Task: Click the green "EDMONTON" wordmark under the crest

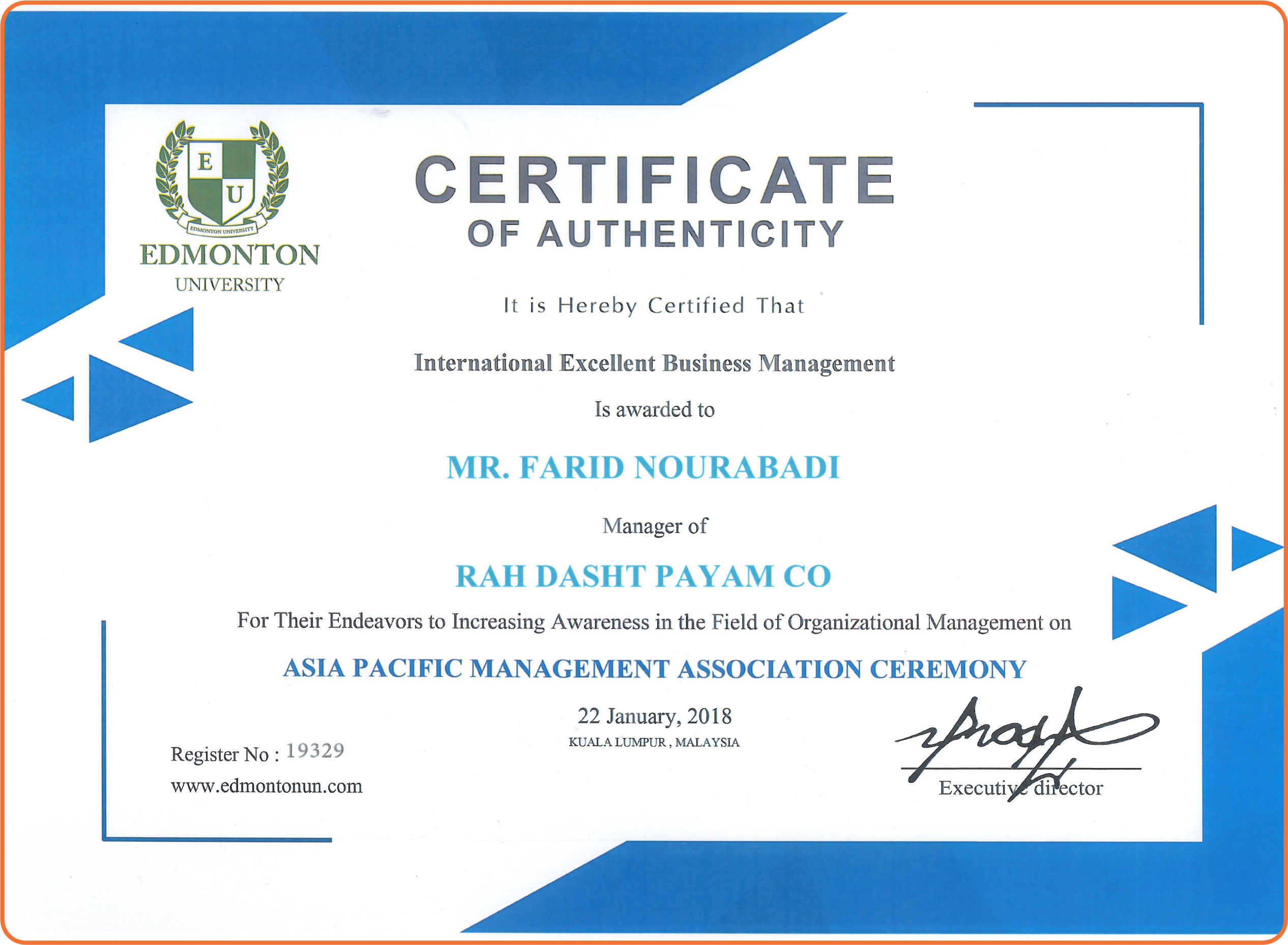Action: click(x=229, y=255)
